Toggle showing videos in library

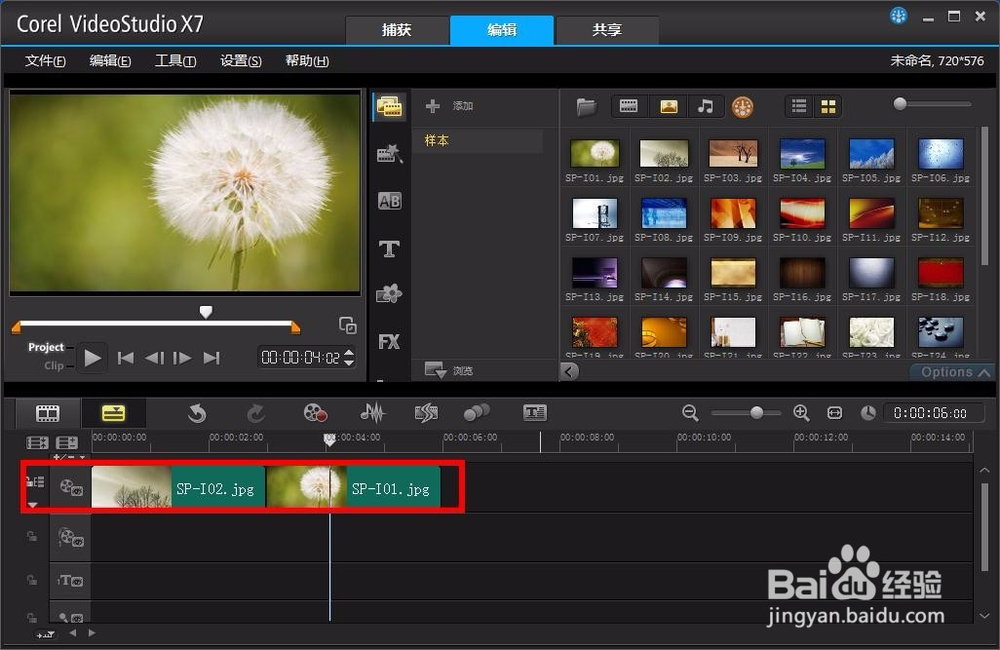point(629,106)
